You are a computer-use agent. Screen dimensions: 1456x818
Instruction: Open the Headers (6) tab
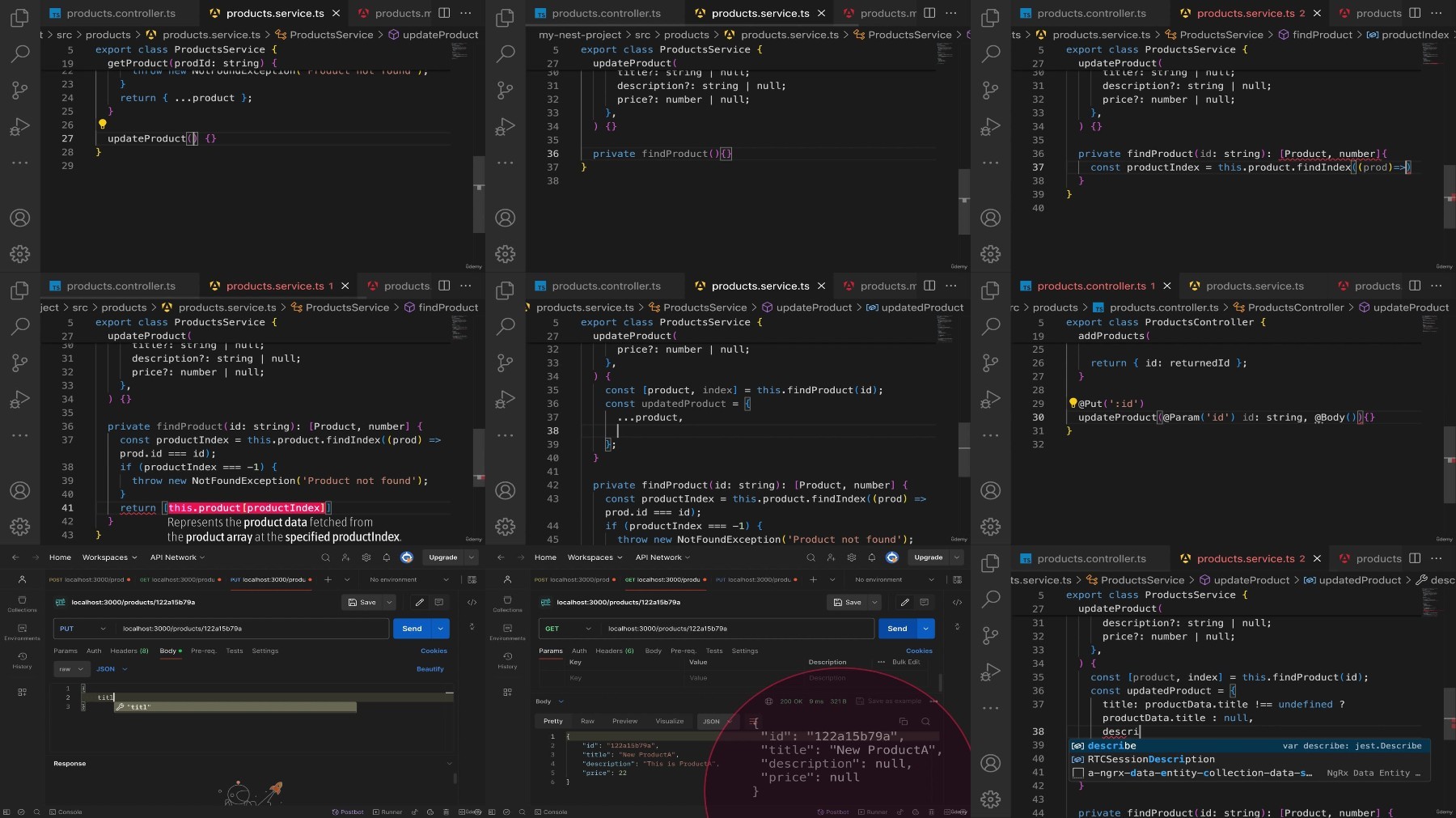(615, 651)
